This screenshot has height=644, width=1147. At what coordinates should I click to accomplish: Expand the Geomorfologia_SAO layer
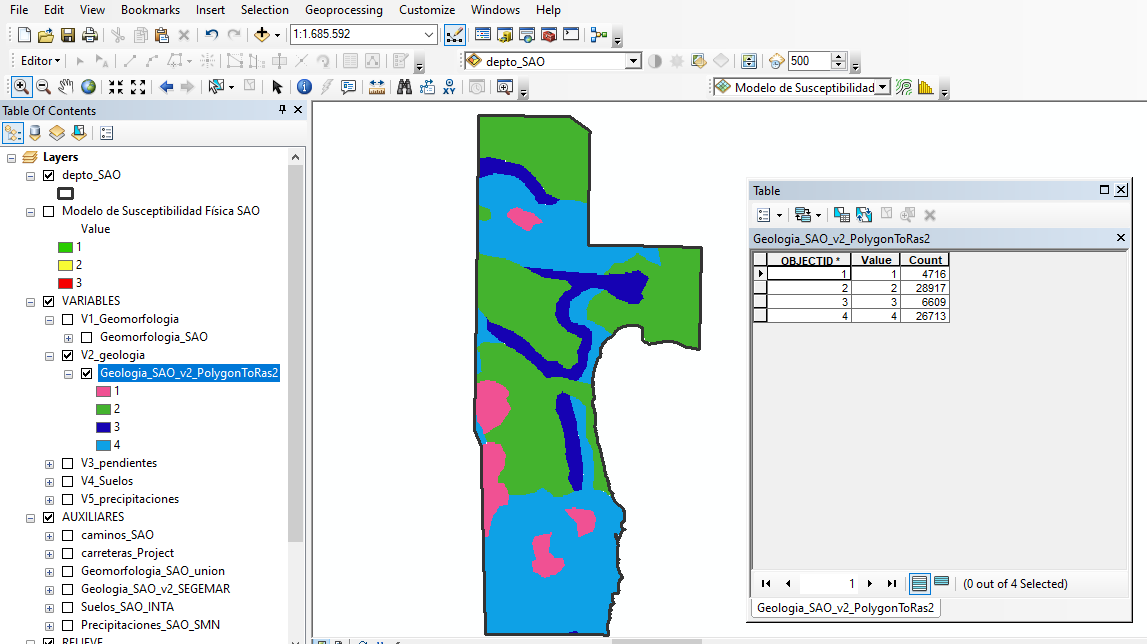click(68, 338)
